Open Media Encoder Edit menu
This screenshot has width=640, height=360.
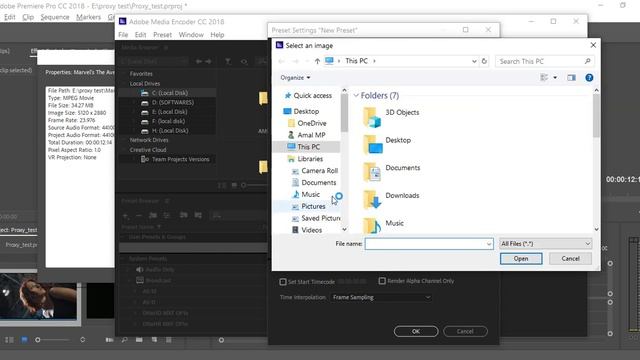(140, 35)
